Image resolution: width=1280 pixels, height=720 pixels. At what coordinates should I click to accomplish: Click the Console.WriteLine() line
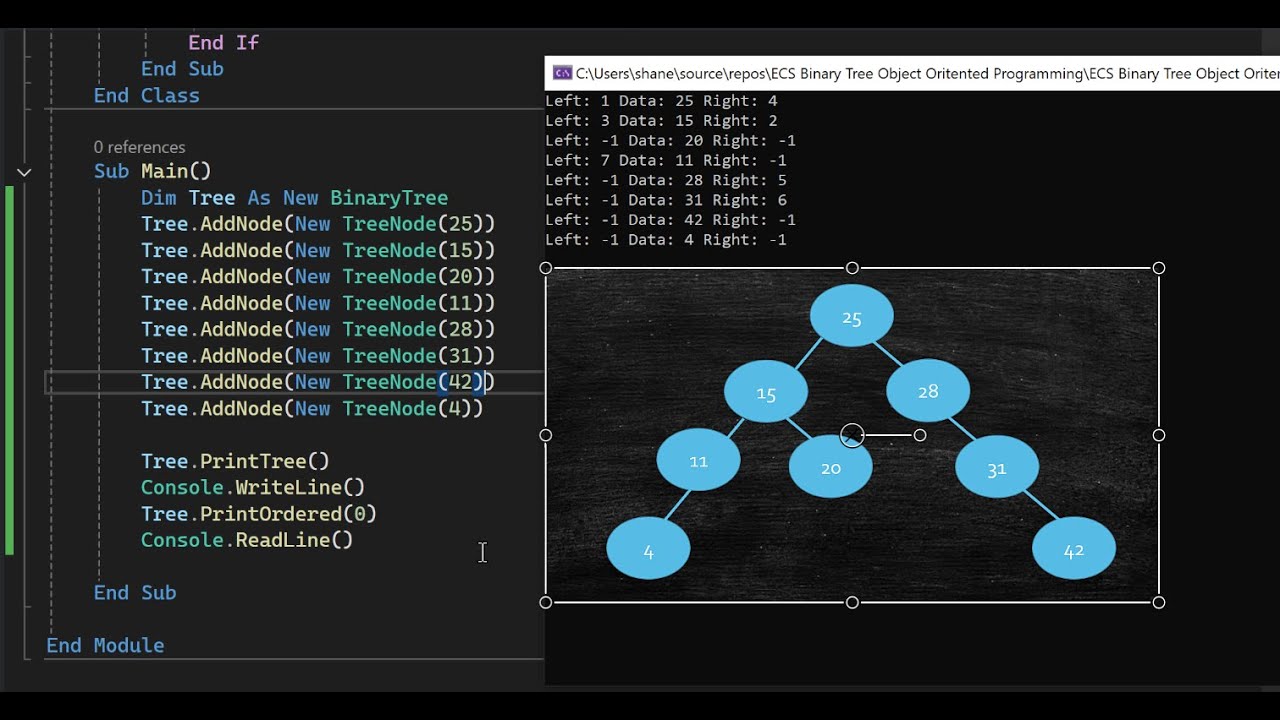click(x=253, y=487)
